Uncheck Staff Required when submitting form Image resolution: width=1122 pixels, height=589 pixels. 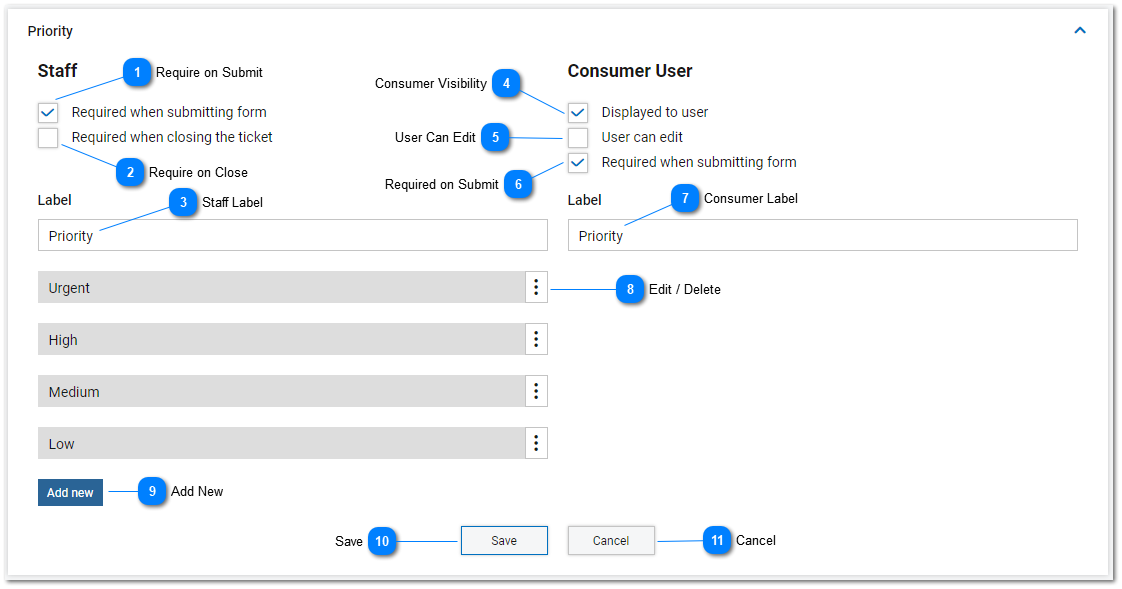click(x=48, y=112)
